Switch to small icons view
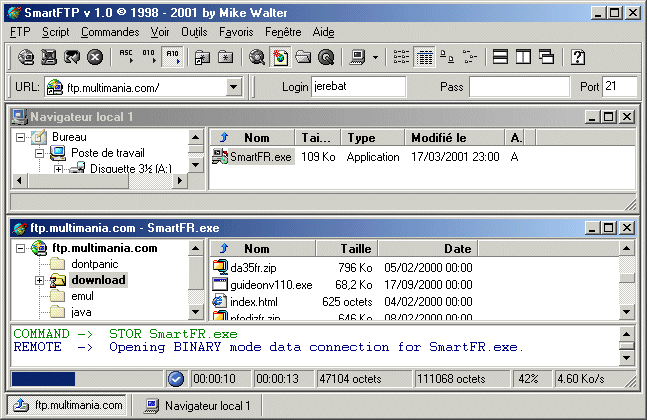Image resolution: width=647 pixels, height=420 pixels. pos(447,57)
